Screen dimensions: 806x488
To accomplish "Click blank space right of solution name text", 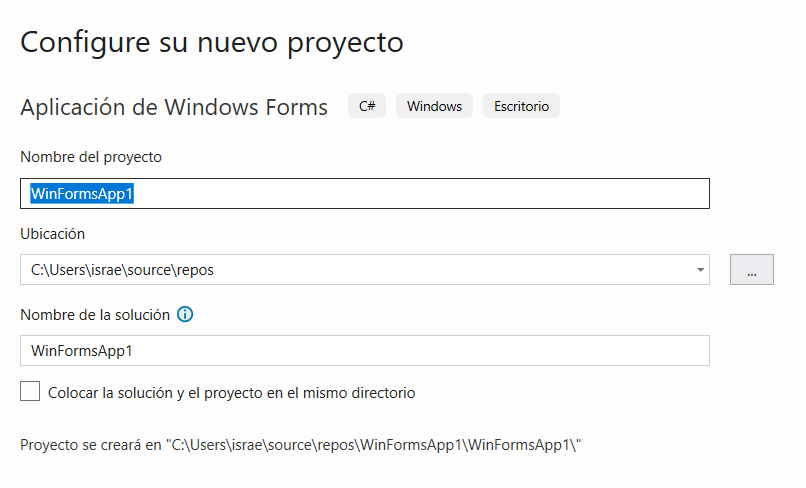I will [420, 351].
